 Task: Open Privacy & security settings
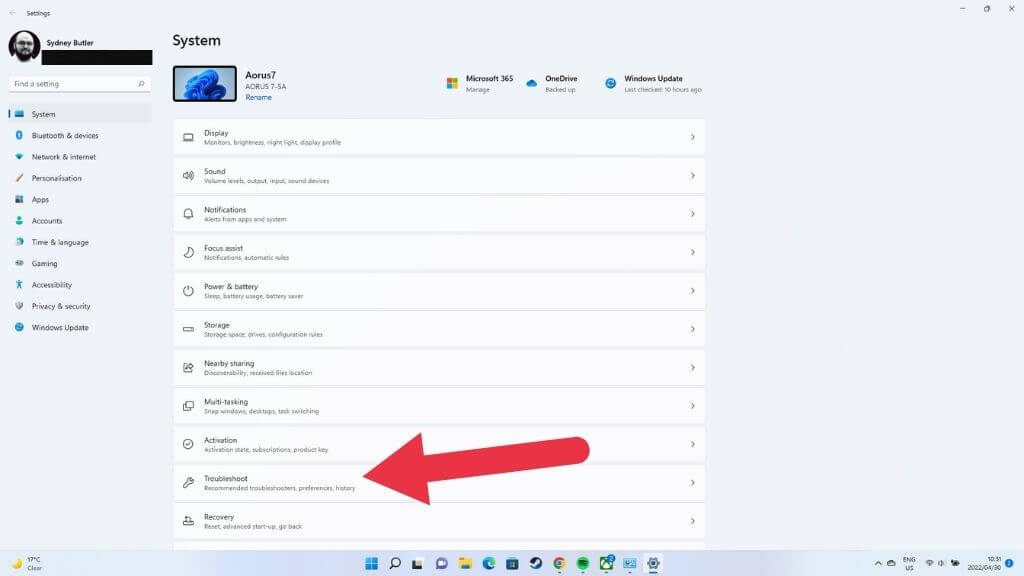pyautogui.click(x=80, y=306)
